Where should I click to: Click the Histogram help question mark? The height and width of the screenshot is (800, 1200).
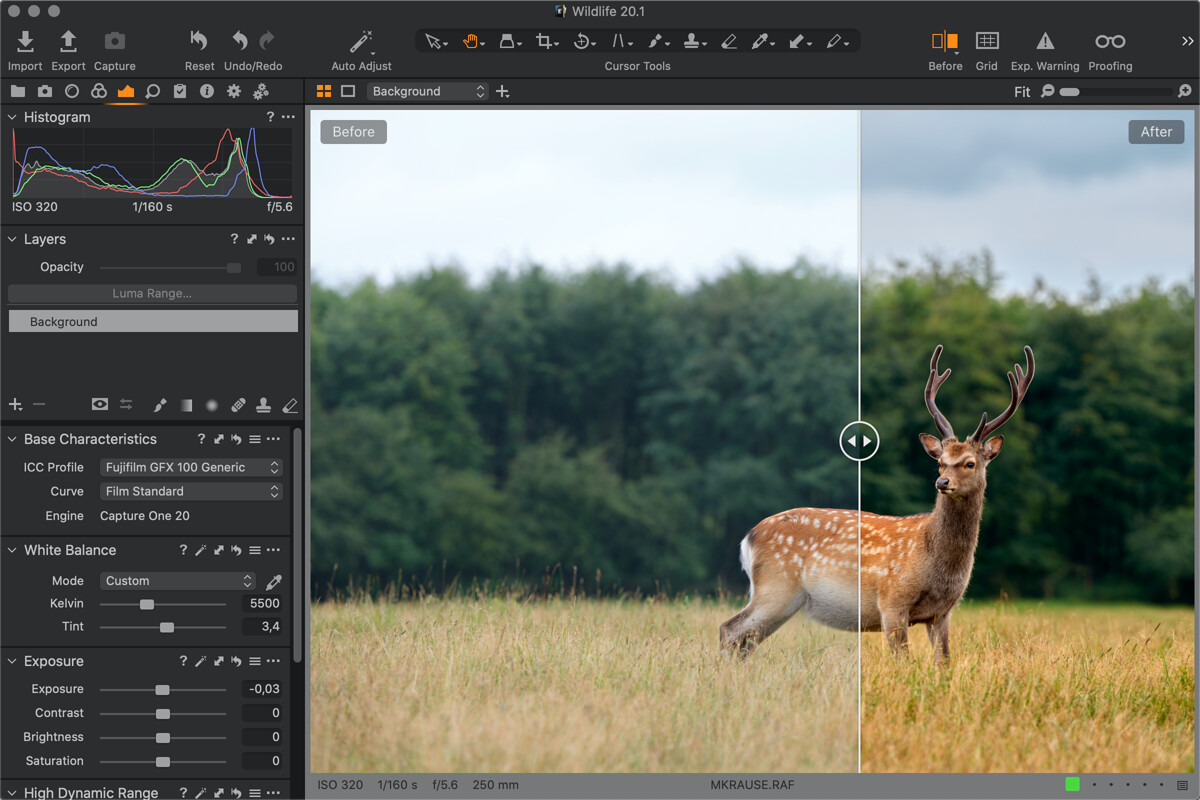coord(270,117)
